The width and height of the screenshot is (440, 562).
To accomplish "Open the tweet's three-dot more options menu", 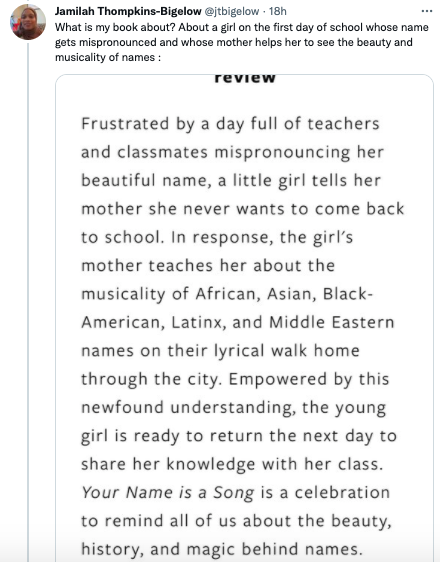I will coord(426,11).
